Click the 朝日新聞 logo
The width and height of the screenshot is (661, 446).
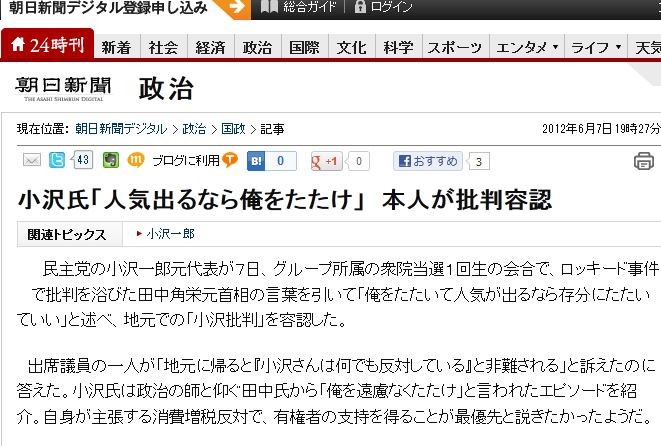click(63, 89)
